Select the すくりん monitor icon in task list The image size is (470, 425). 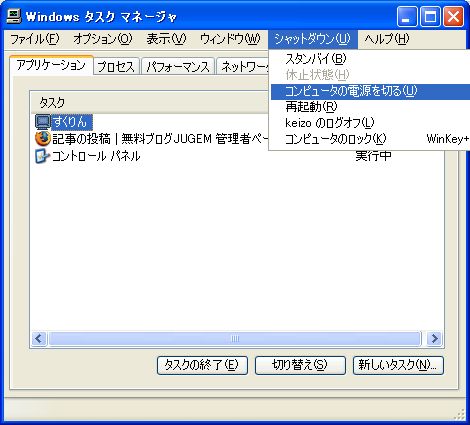pos(43,122)
